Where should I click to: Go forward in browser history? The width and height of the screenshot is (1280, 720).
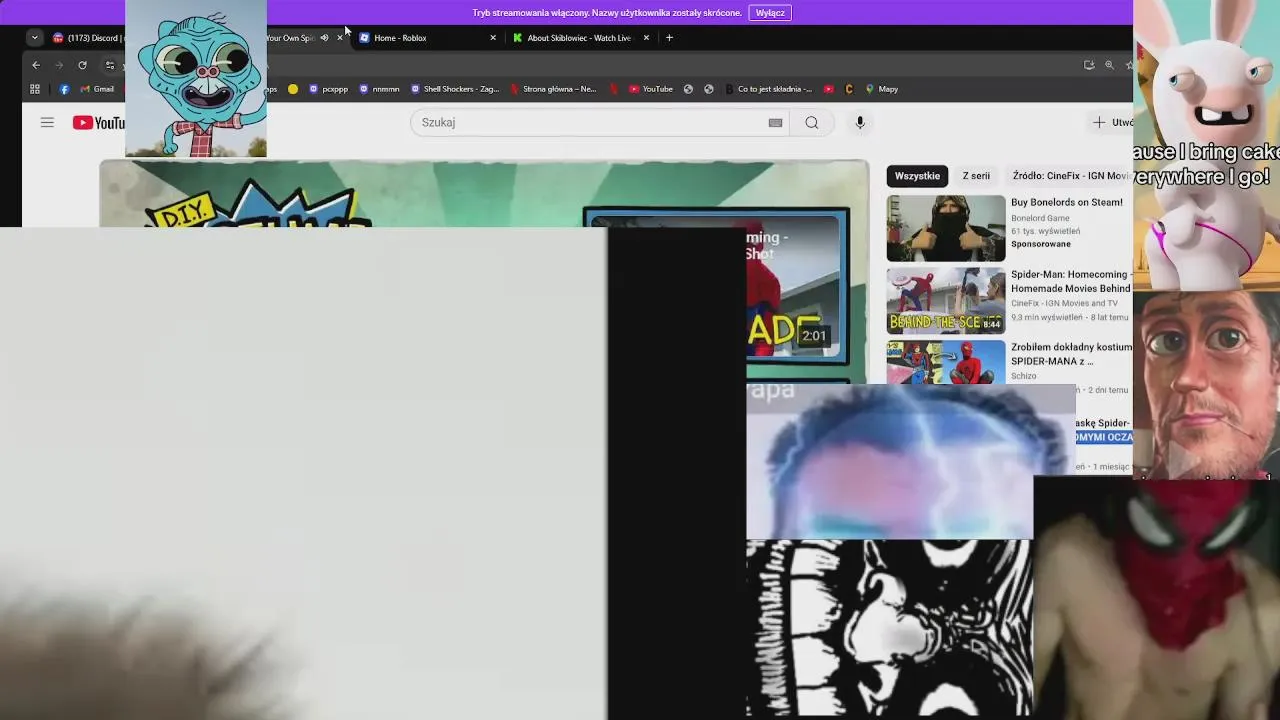point(59,65)
